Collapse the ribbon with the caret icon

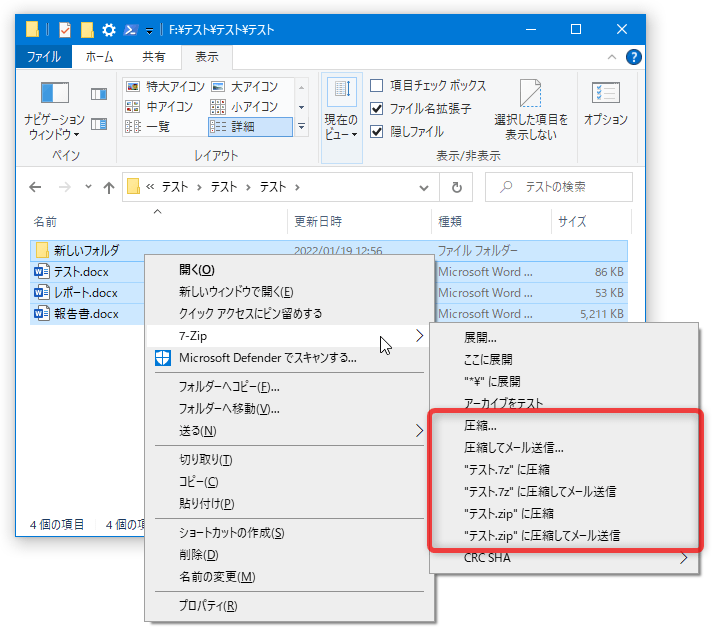[612, 57]
